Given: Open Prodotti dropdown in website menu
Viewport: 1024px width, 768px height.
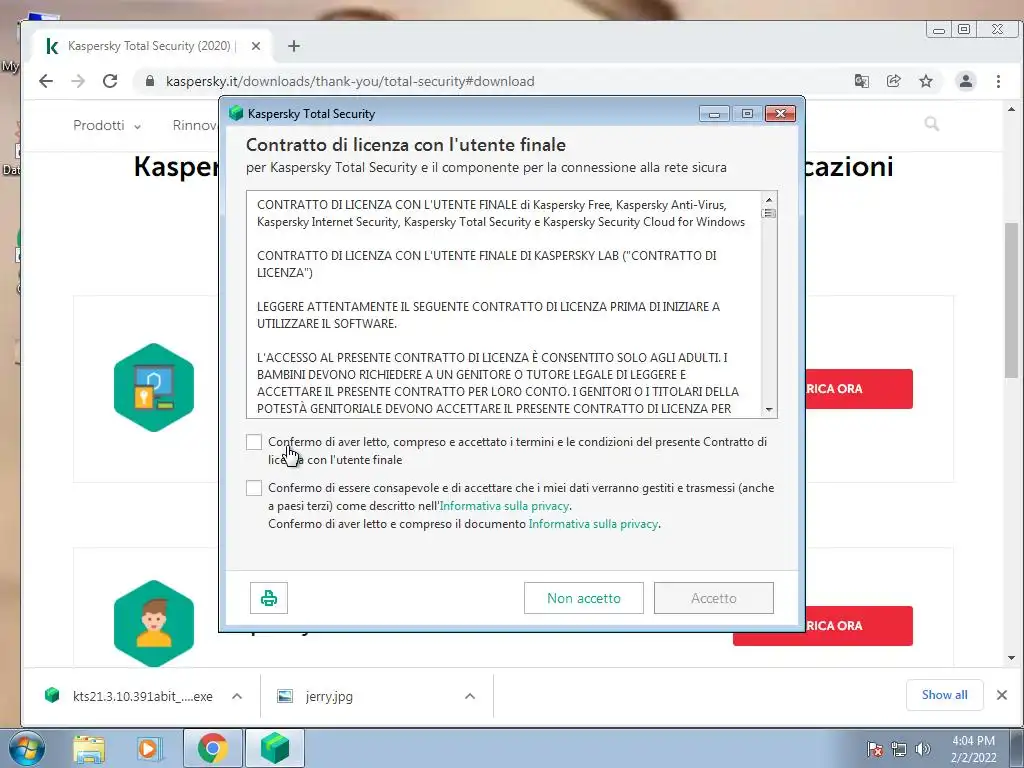Looking at the screenshot, I should 106,125.
